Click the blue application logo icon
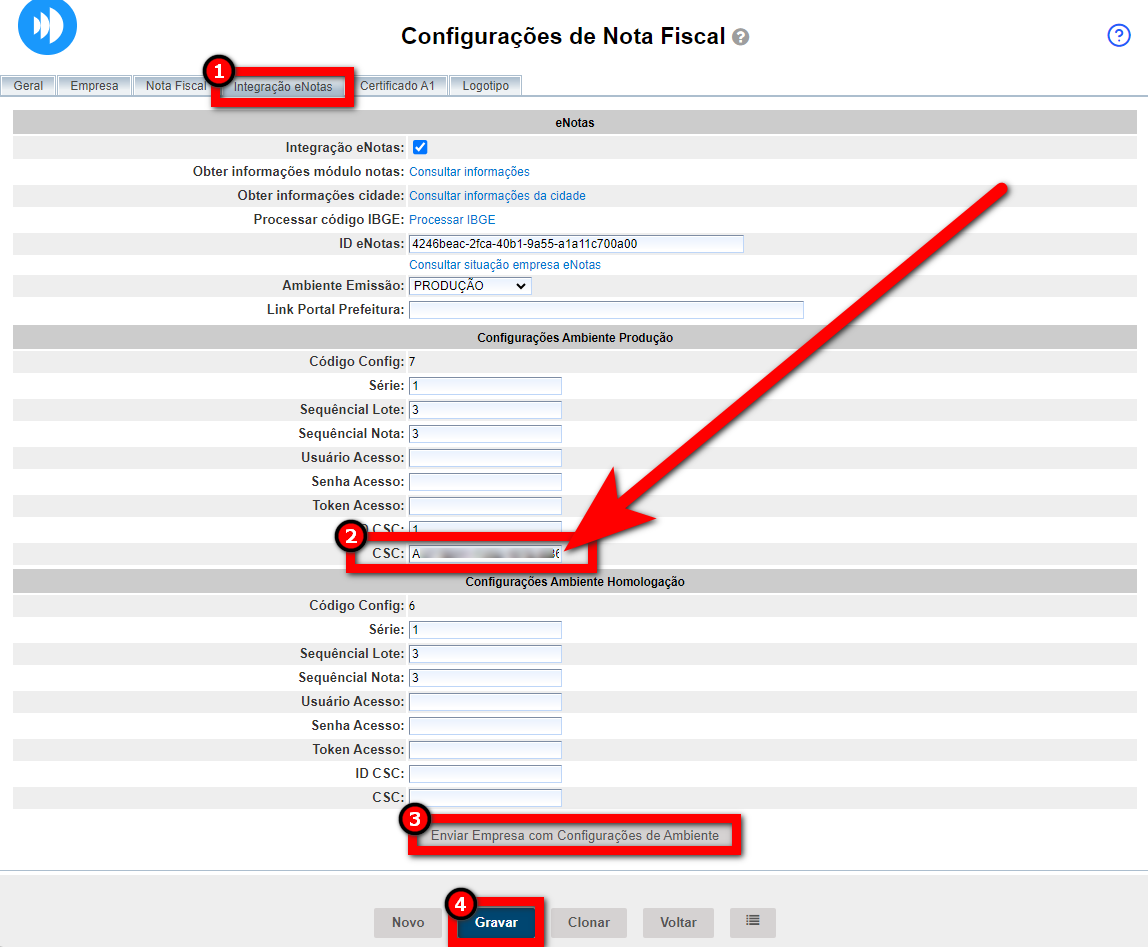The image size is (1148, 947). coord(47,26)
